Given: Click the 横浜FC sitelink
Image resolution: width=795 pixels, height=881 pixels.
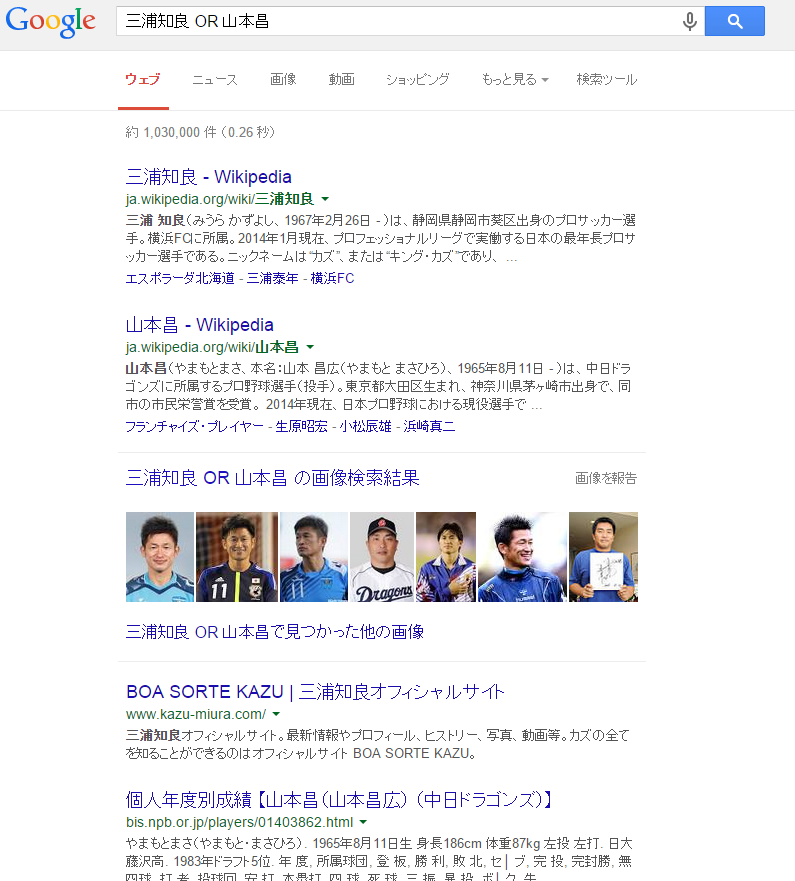Looking at the screenshot, I should (332, 278).
